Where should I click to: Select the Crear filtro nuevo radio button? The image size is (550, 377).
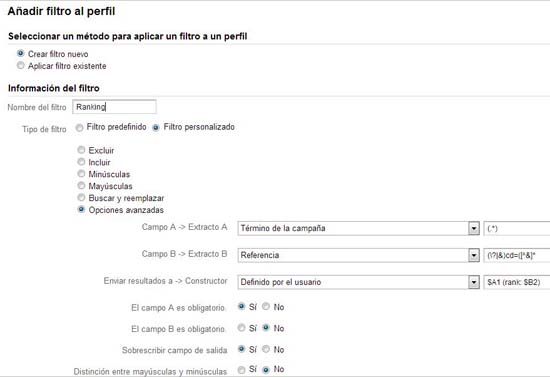[21, 54]
